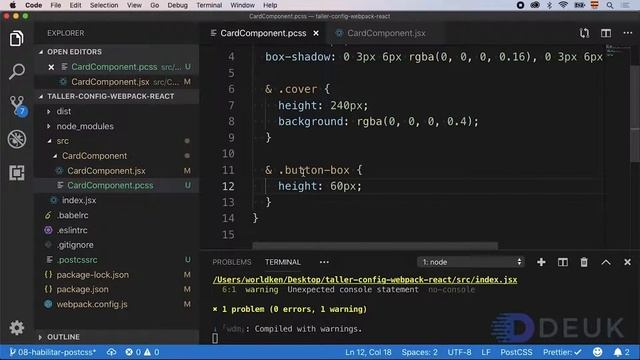The width and height of the screenshot is (640, 360).
Task: Change indentation via Spaces: 2
Action: [419, 352]
